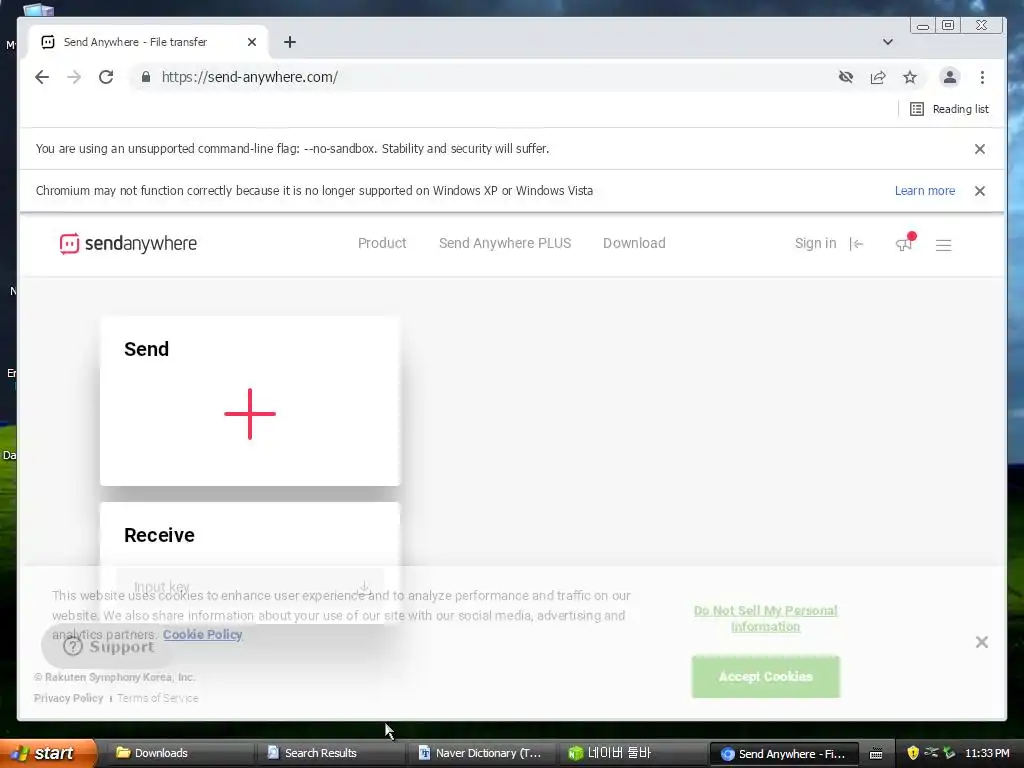The image size is (1024, 768).
Task: Open the Privacy Policy link
Action: [69, 698]
